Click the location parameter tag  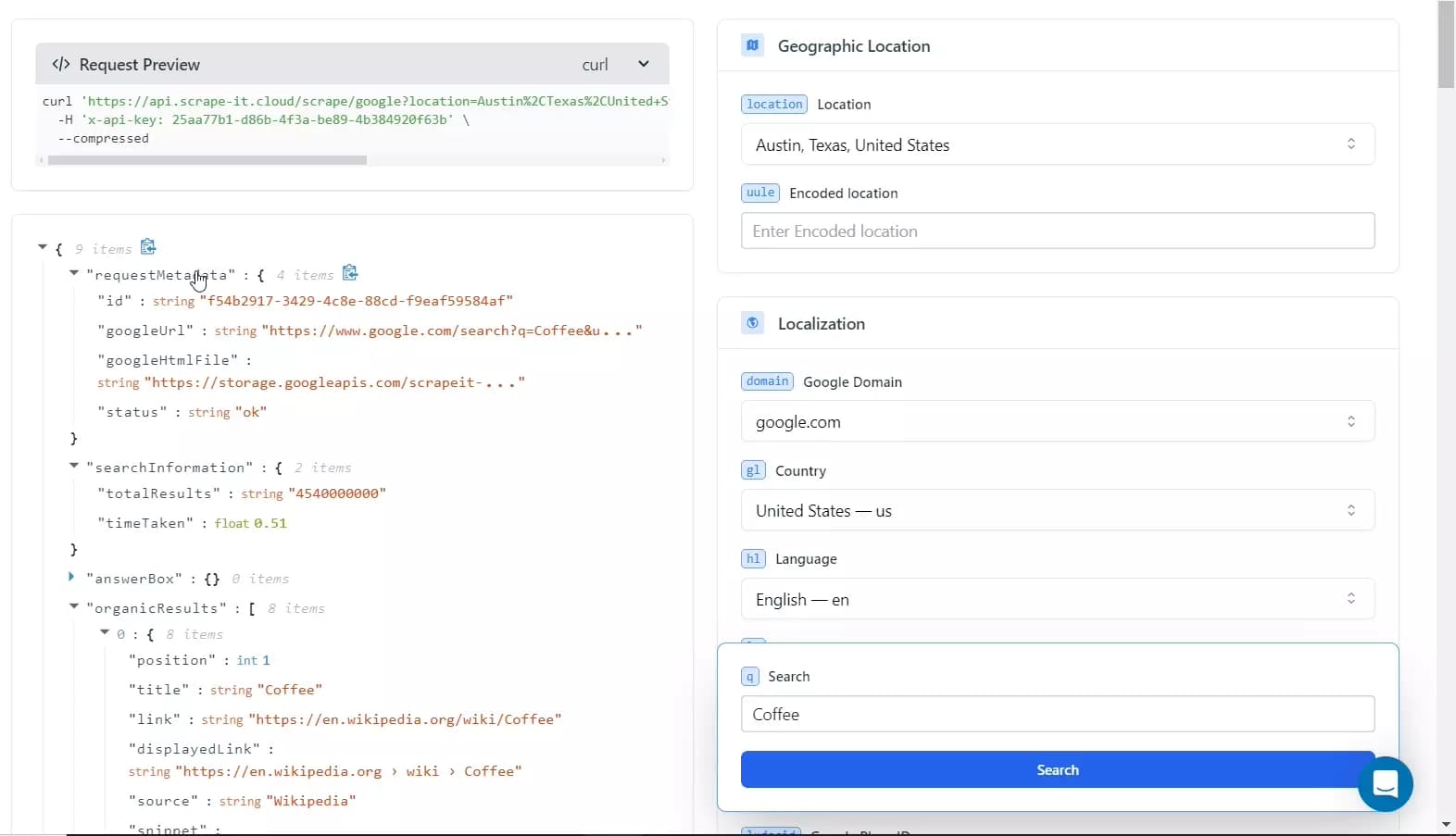774,105
